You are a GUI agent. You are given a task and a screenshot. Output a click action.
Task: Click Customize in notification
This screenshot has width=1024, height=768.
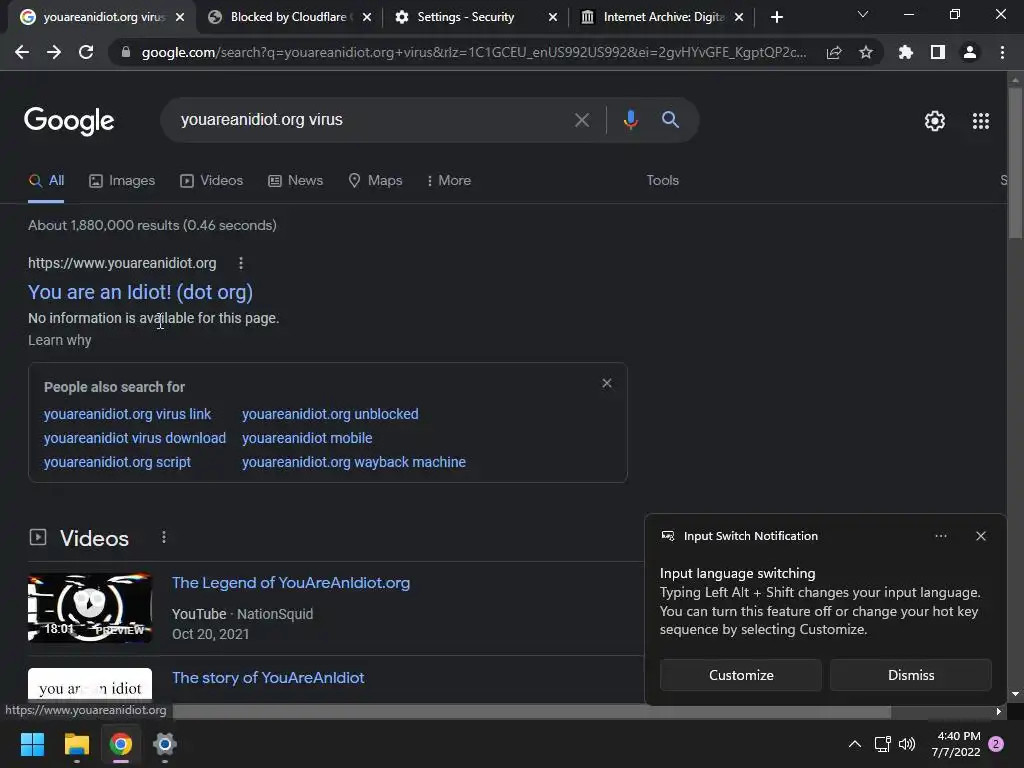(x=741, y=675)
